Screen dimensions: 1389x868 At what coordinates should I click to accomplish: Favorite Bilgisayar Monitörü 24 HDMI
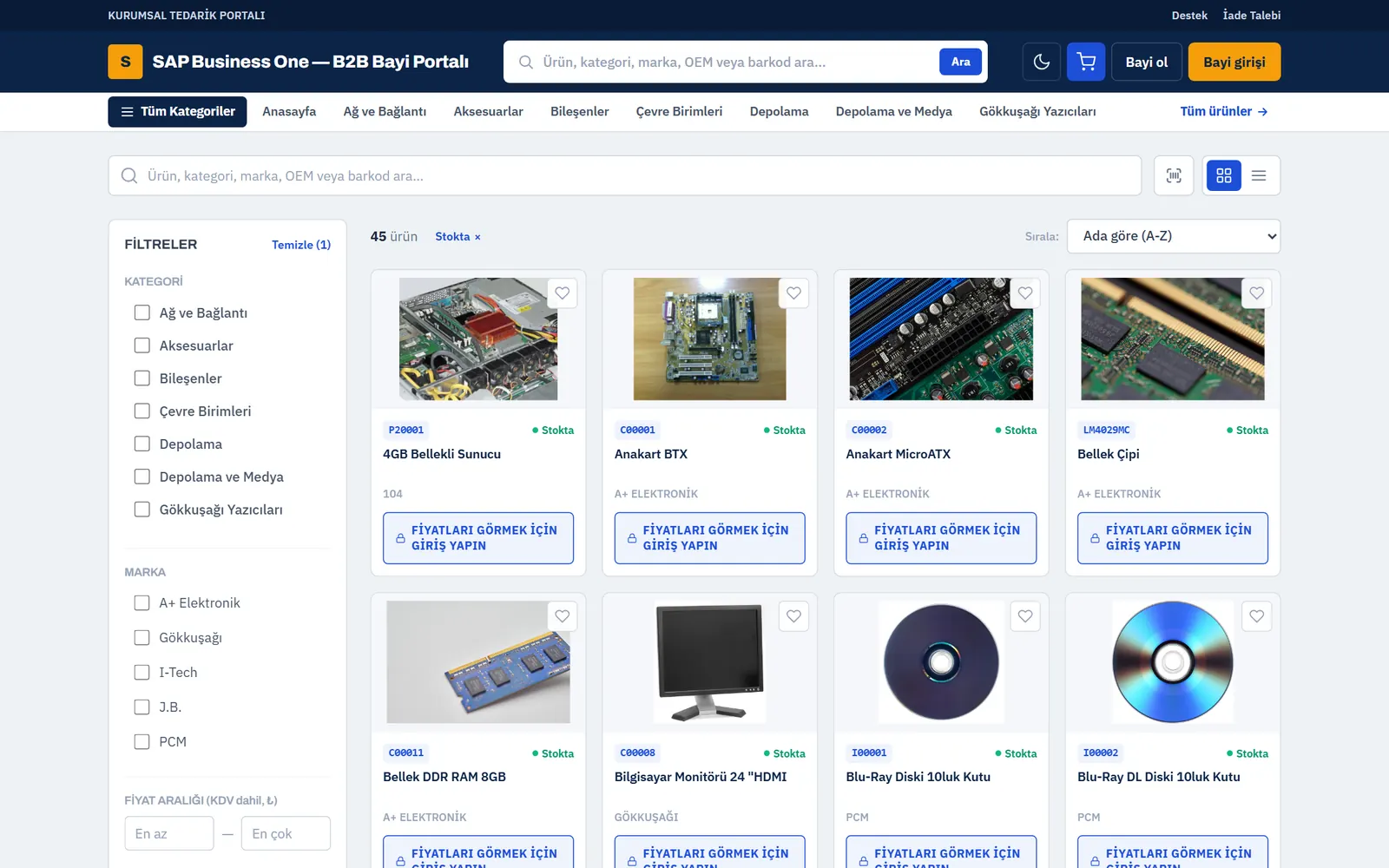tap(793, 616)
